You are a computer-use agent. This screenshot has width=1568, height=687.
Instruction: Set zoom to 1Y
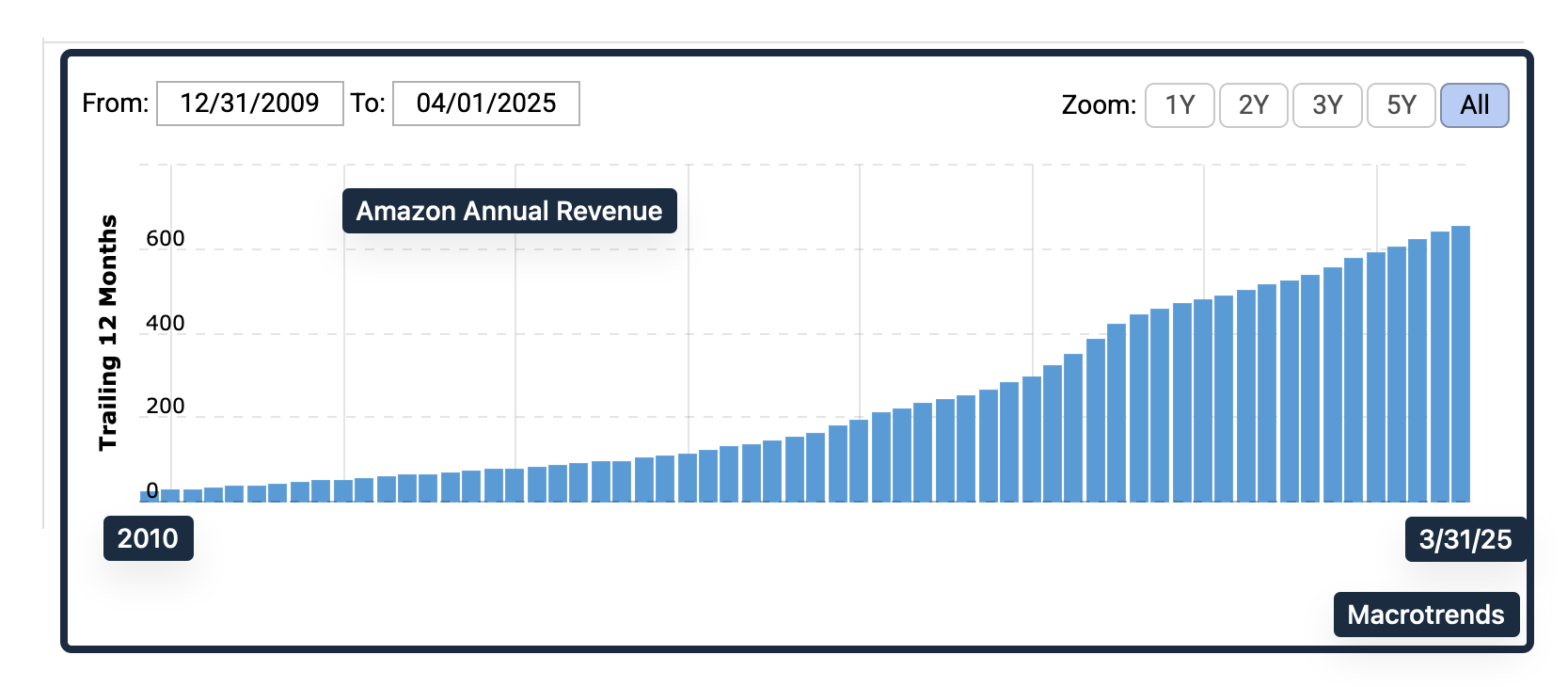(1180, 104)
